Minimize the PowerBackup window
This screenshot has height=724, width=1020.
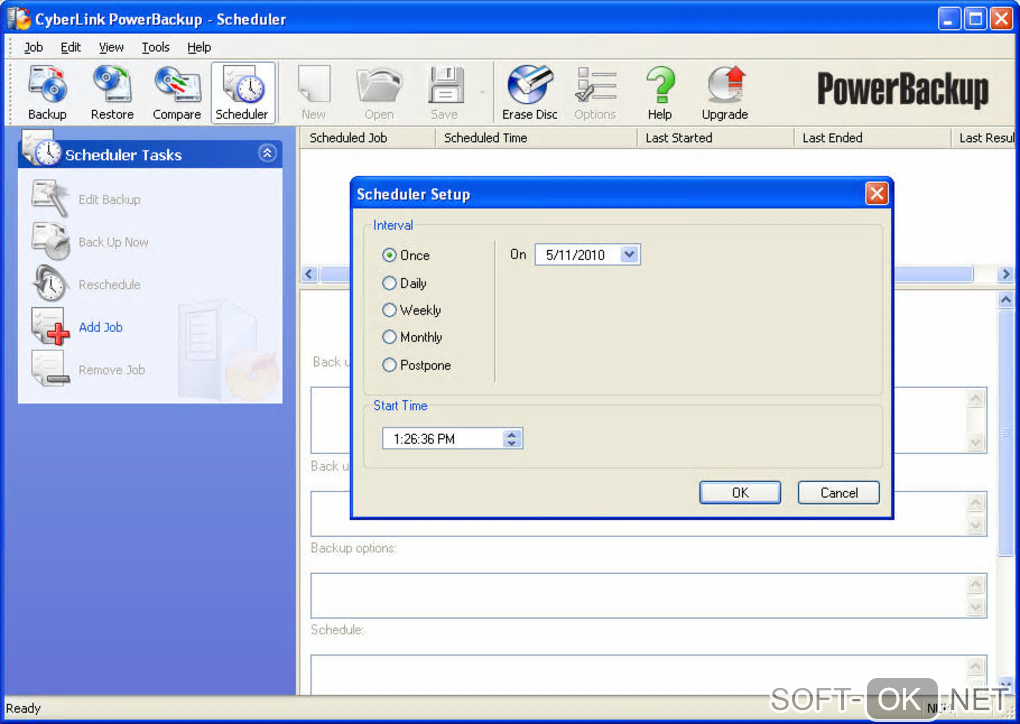(x=949, y=18)
